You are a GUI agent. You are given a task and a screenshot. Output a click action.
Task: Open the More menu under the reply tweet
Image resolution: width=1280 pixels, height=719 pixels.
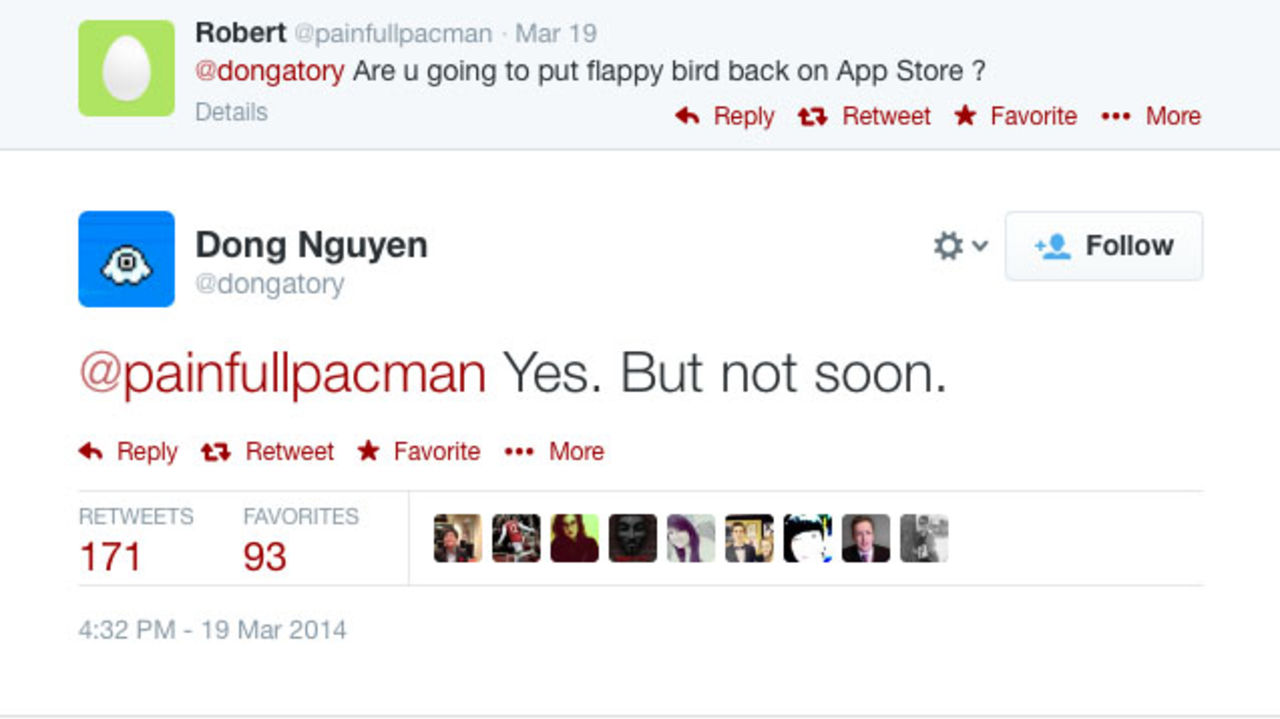tap(576, 451)
